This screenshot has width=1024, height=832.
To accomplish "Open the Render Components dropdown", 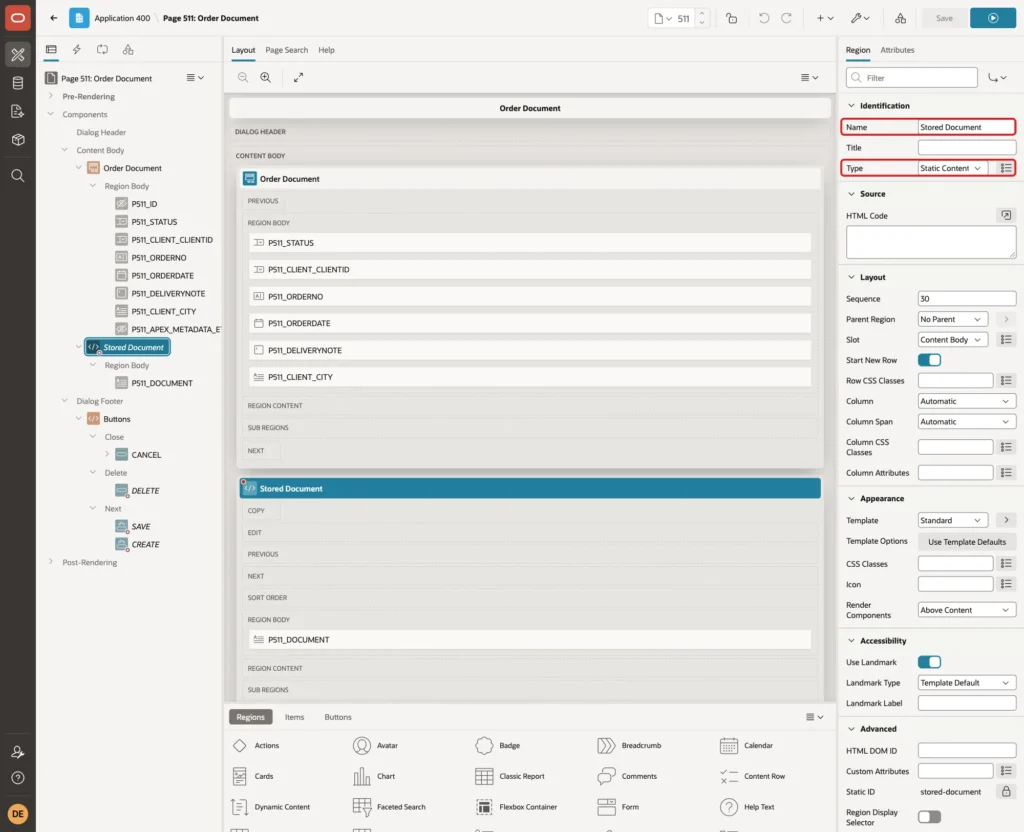I will pyautogui.click(x=967, y=610).
